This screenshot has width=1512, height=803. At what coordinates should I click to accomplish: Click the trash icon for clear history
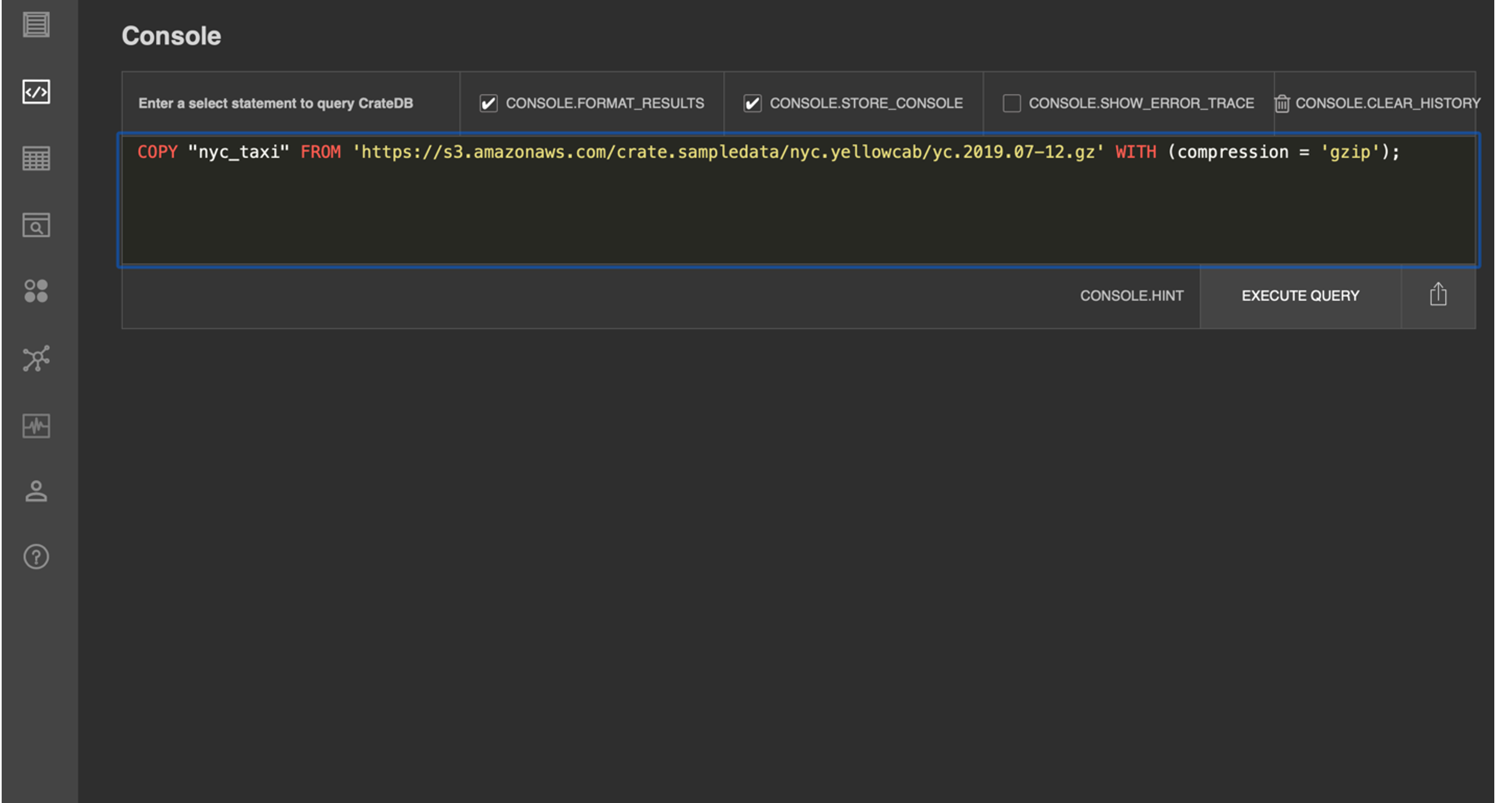tap(1282, 104)
